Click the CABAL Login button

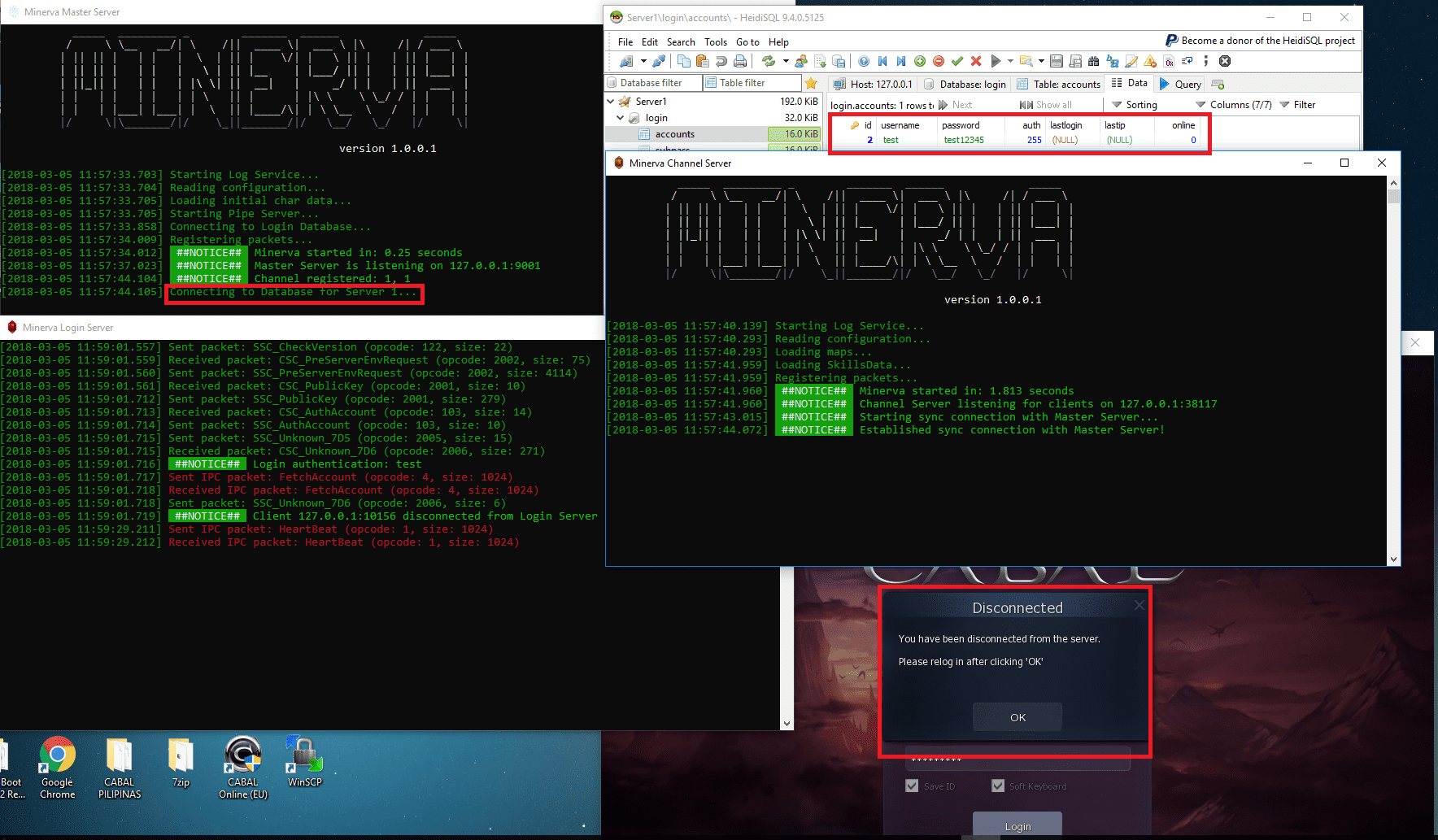click(x=1017, y=825)
